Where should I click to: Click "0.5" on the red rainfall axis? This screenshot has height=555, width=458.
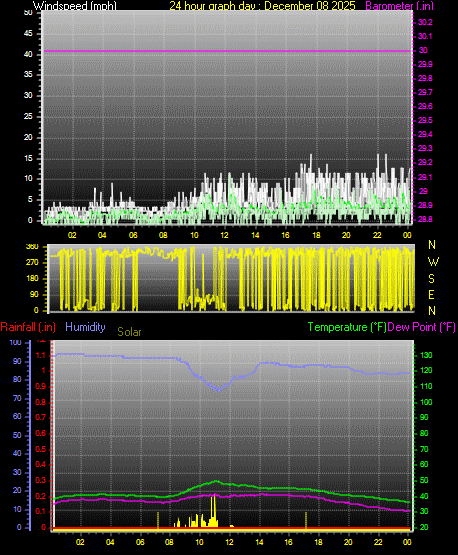click(x=41, y=449)
